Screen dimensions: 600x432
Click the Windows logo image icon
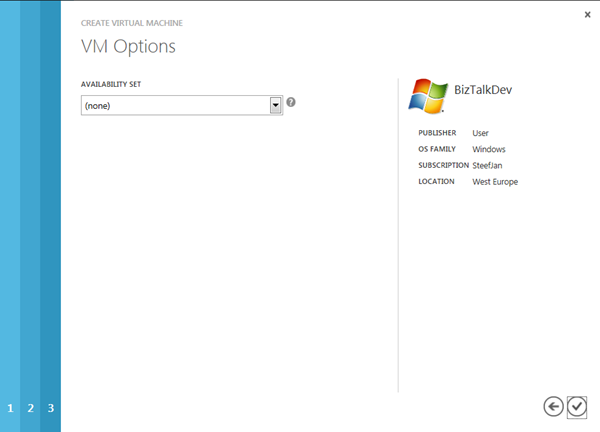click(x=428, y=96)
